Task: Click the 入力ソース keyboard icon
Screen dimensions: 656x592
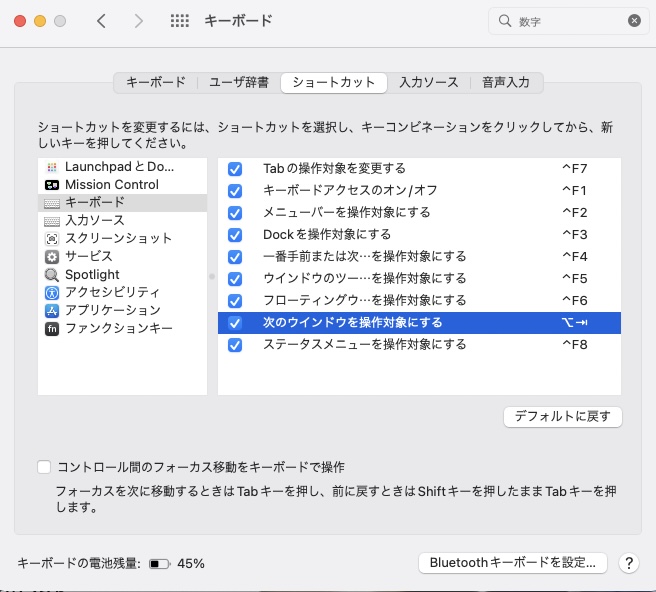Action: [x=52, y=221]
